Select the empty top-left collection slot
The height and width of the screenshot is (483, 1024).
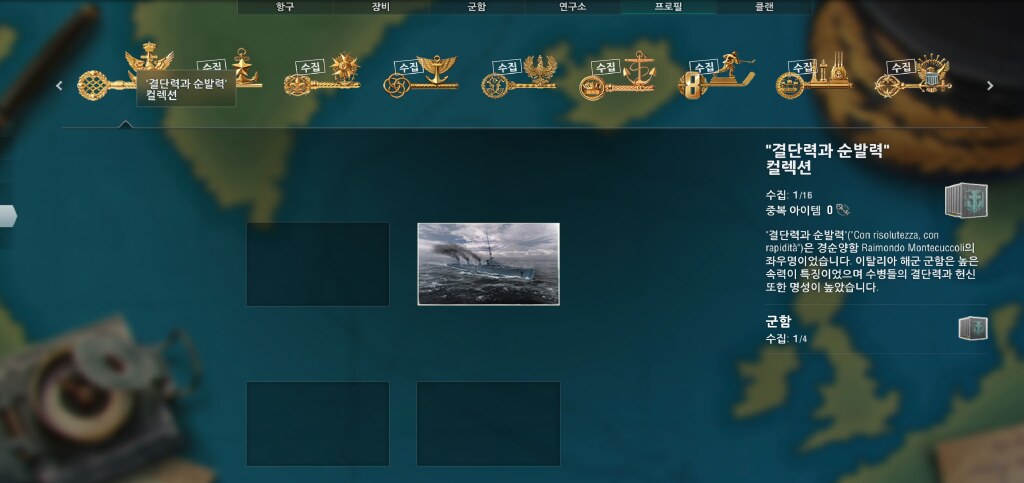(318, 264)
